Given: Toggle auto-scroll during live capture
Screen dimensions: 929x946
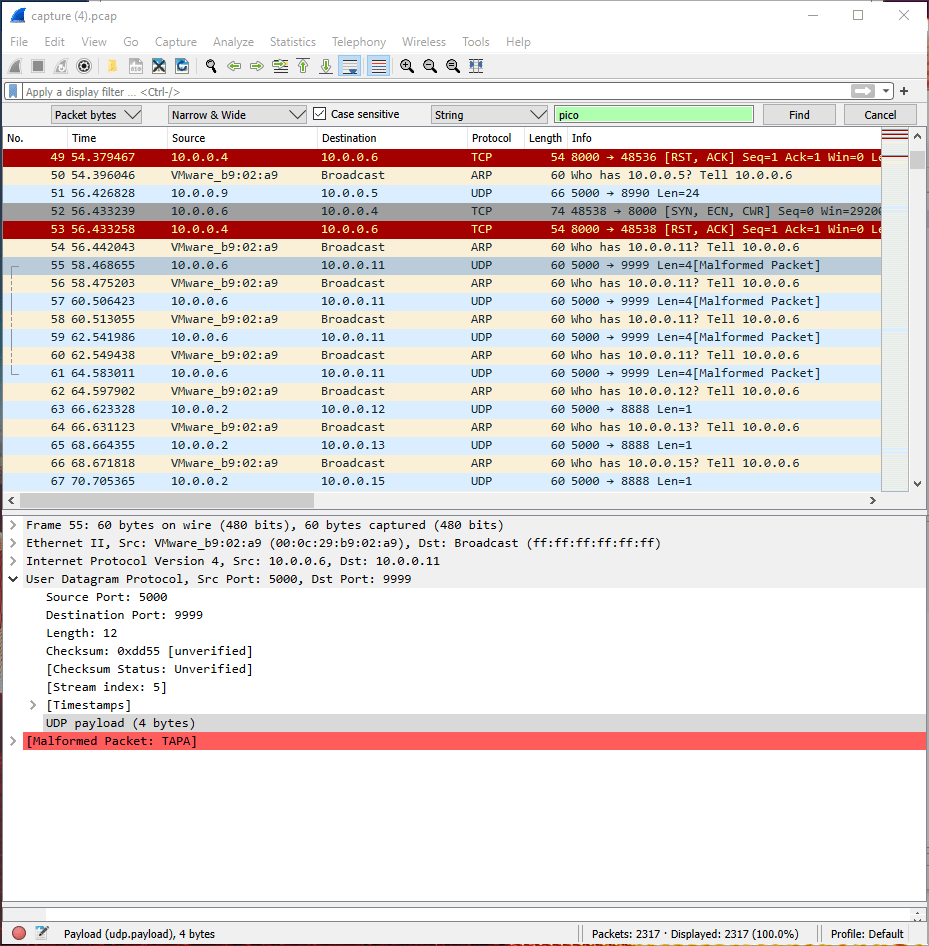Looking at the screenshot, I should tap(350, 66).
